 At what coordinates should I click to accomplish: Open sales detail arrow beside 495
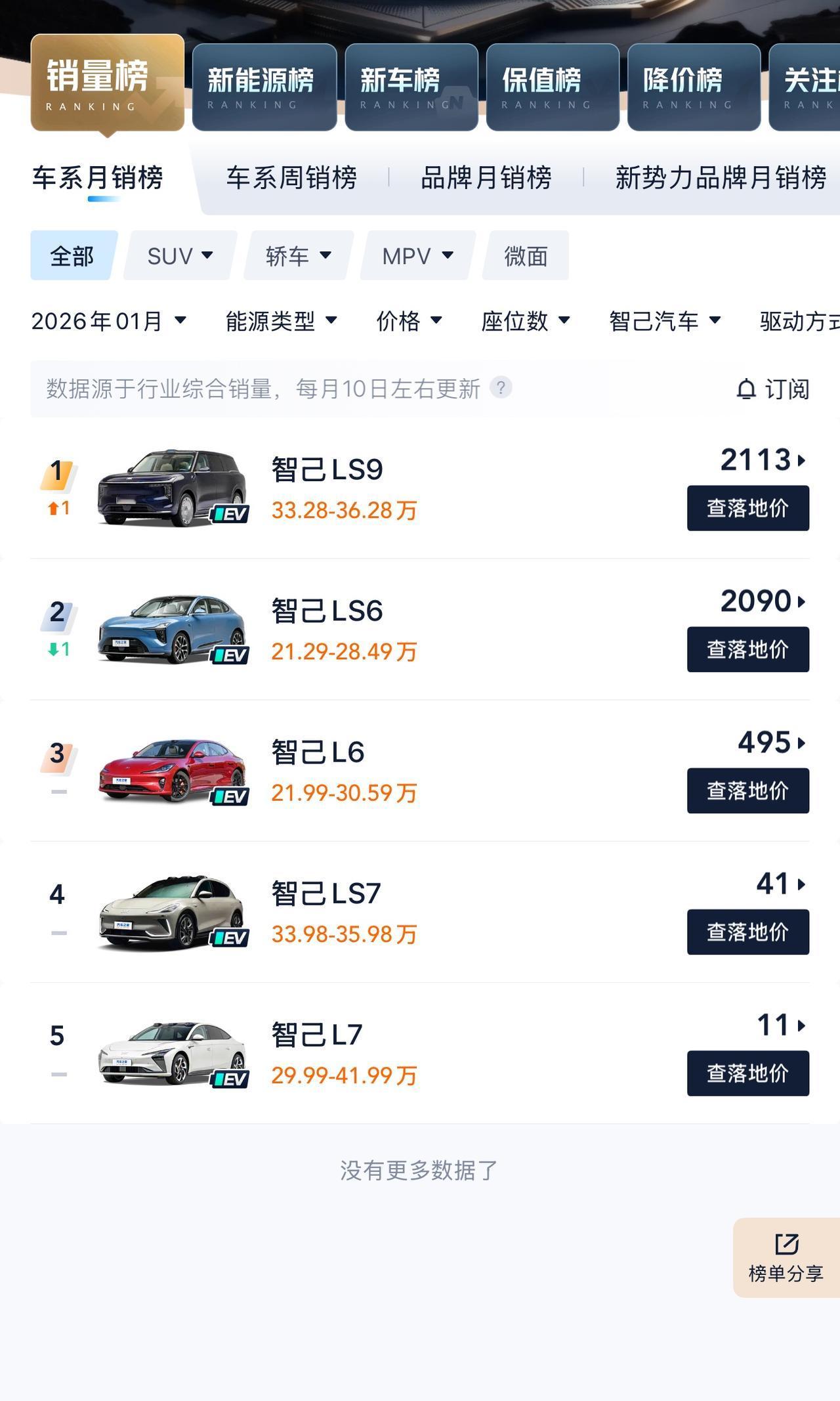(801, 743)
